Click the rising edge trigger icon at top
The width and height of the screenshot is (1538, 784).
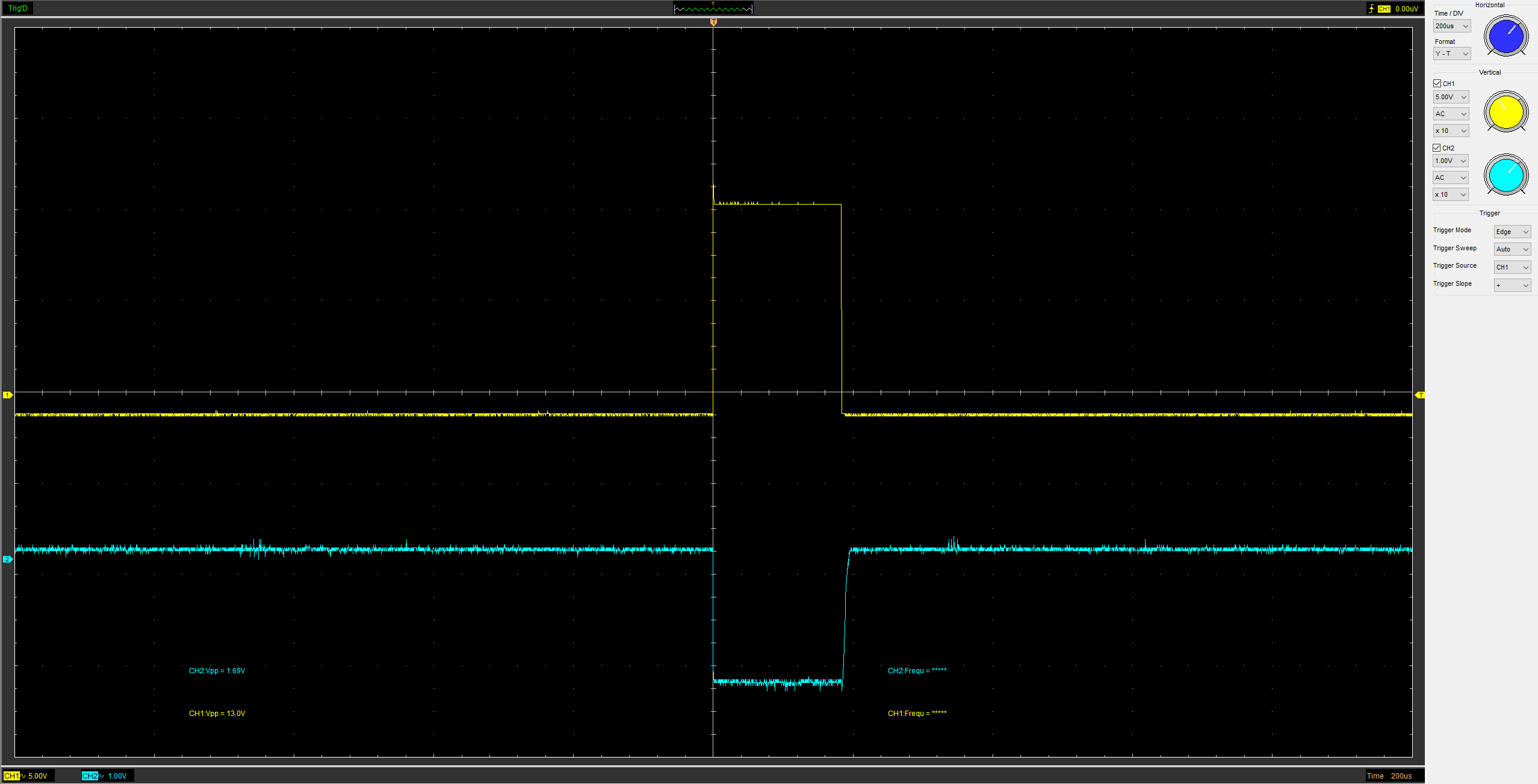click(x=1372, y=8)
